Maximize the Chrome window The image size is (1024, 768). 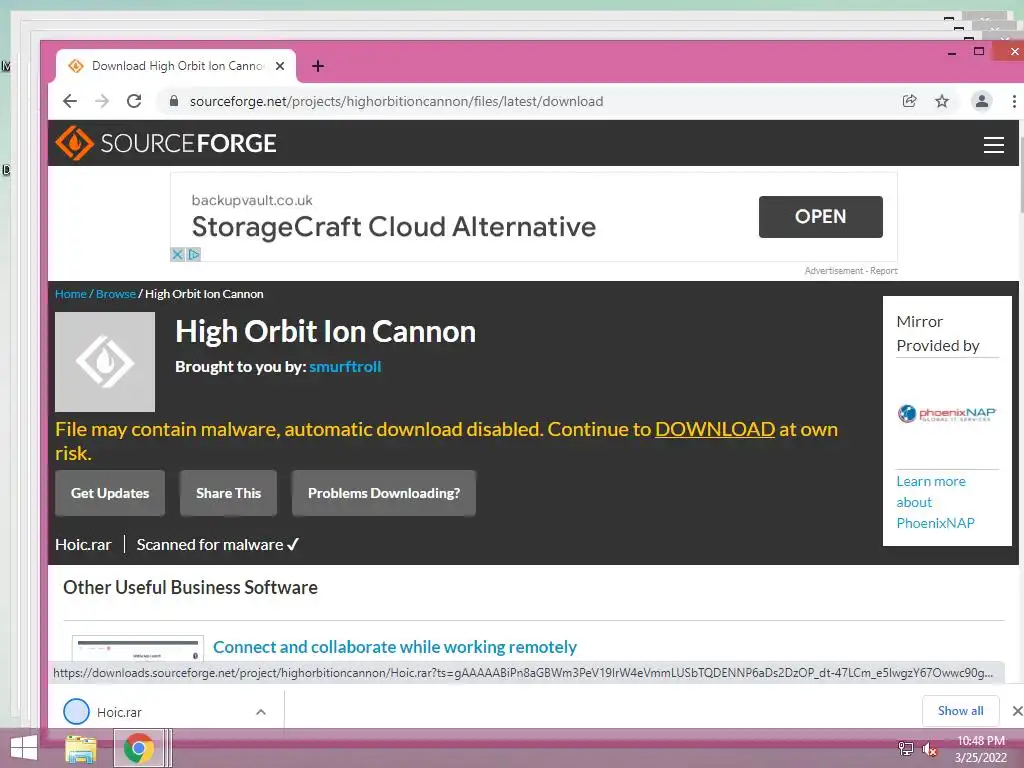tap(979, 52)
